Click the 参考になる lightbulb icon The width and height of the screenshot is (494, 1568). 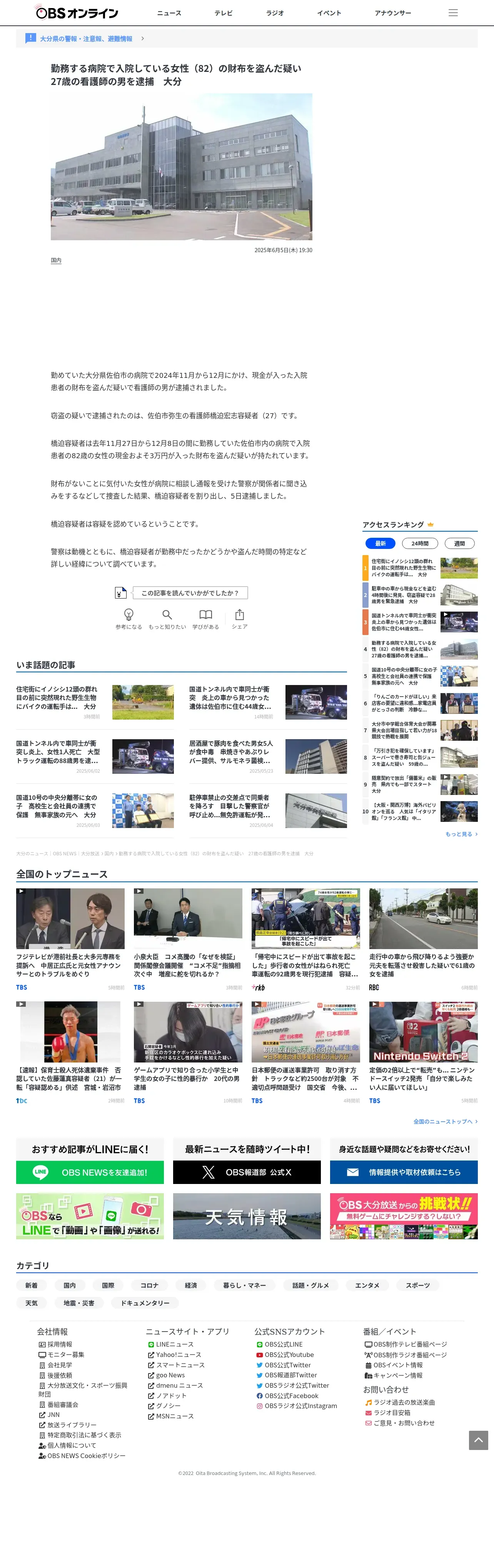(x=129, y=614)
